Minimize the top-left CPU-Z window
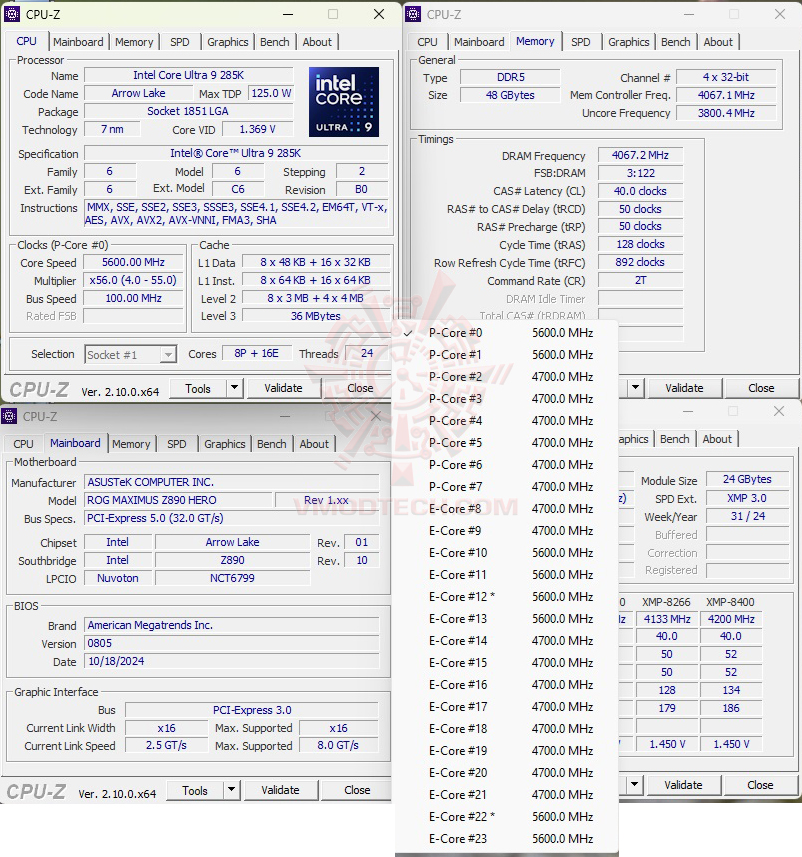The height and width of the screenshot is (857, 802). 288,14
